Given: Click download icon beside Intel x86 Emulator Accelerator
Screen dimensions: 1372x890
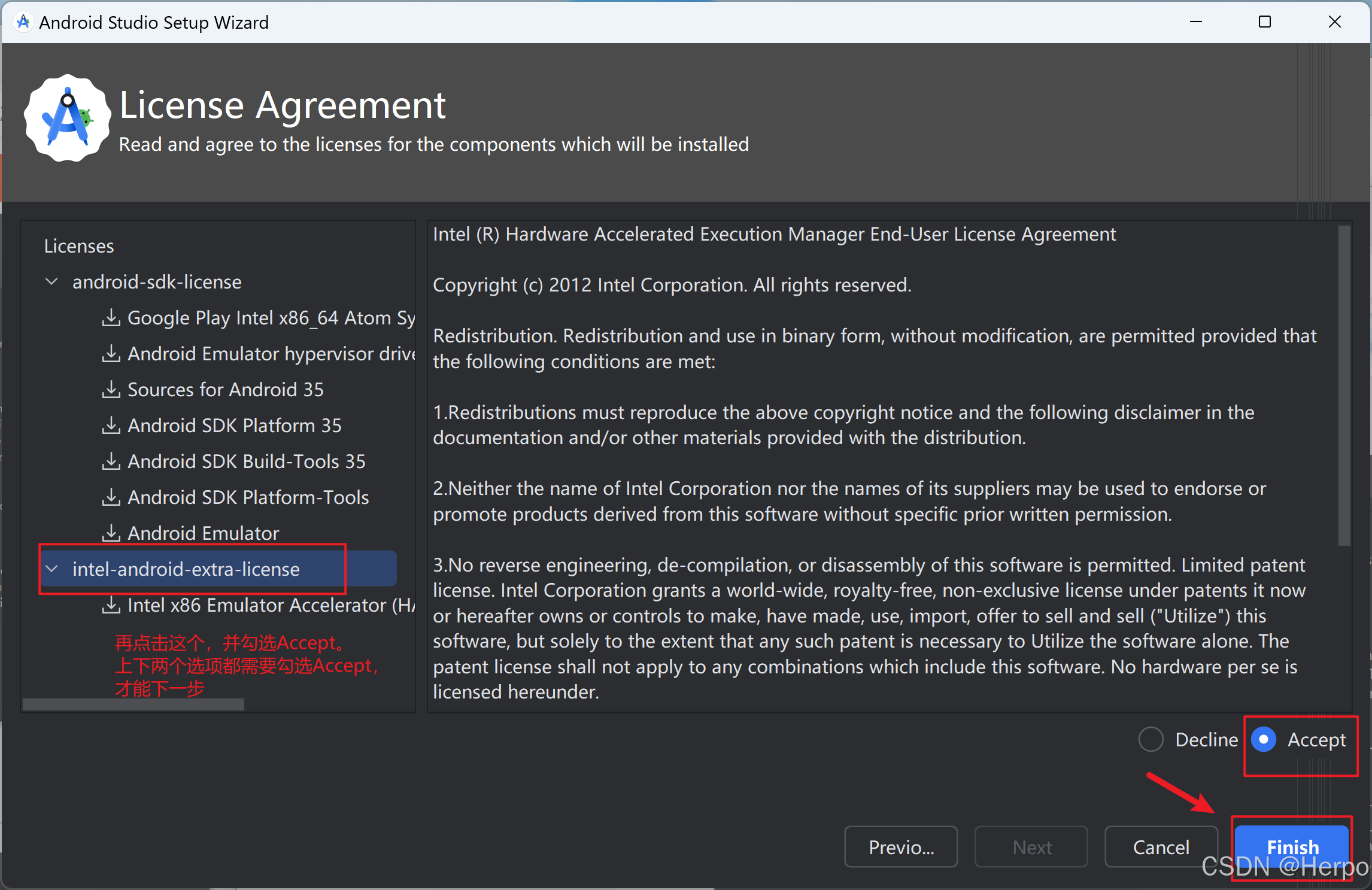Looking at the screenshot, I should 111,605.
